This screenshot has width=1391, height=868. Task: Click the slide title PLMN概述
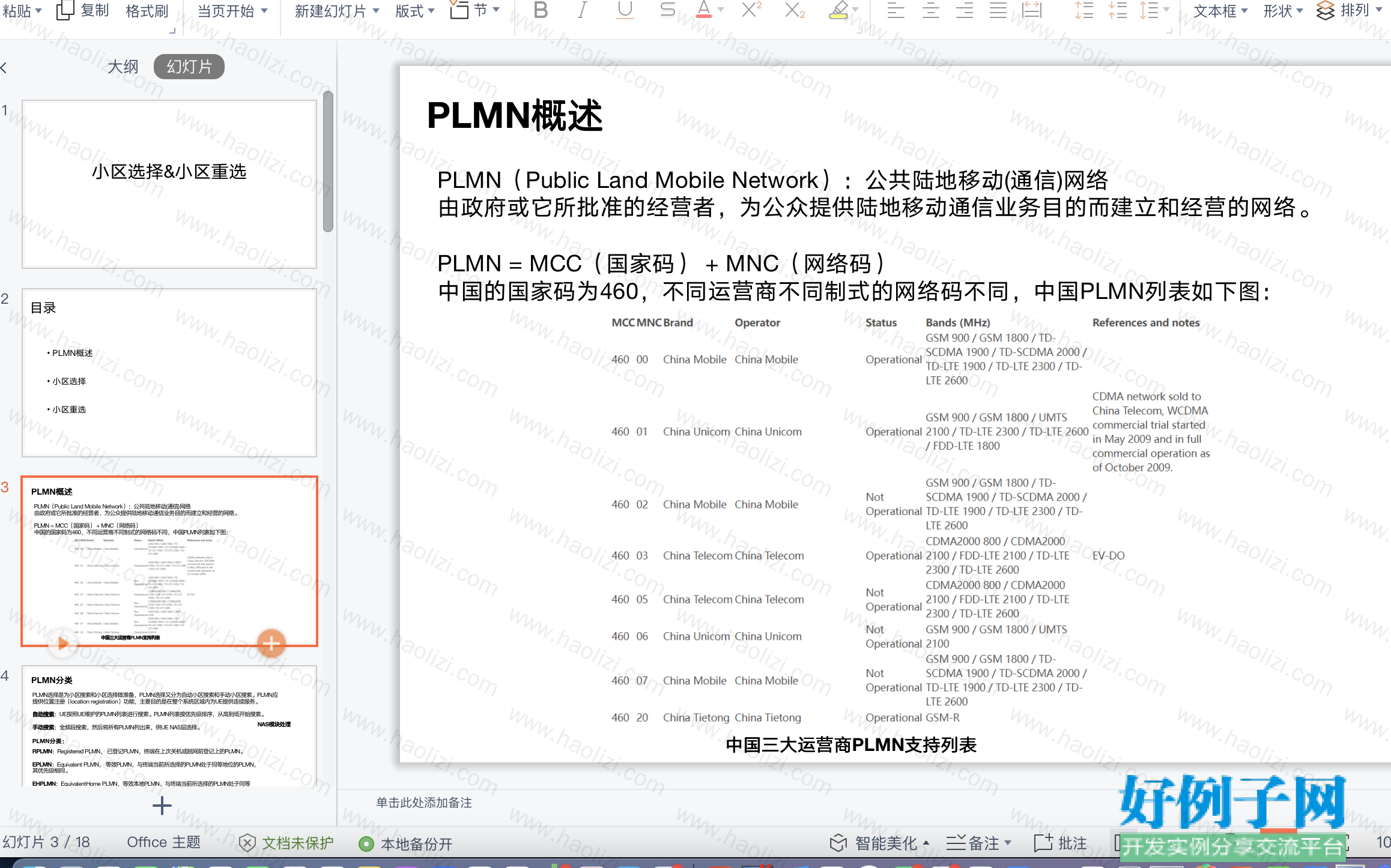pos(515,115)
